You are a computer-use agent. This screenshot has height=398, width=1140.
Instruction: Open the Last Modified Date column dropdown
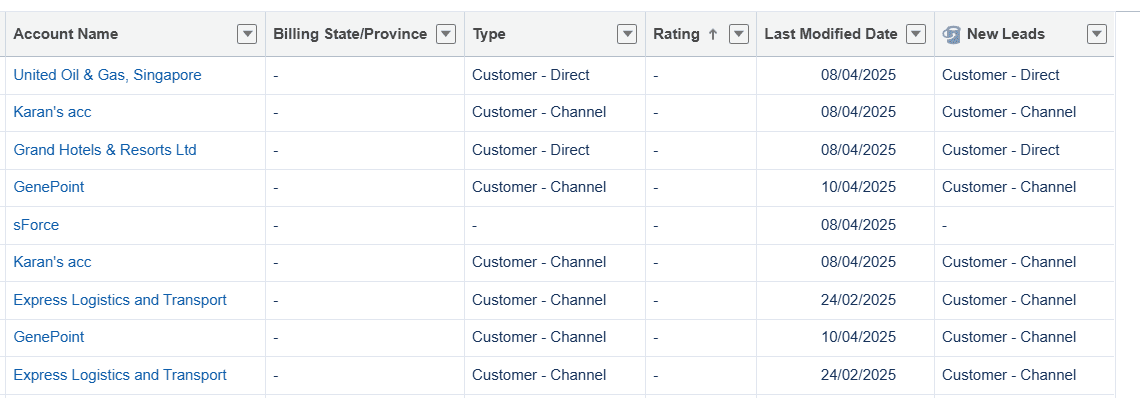(x=916, y=34)
